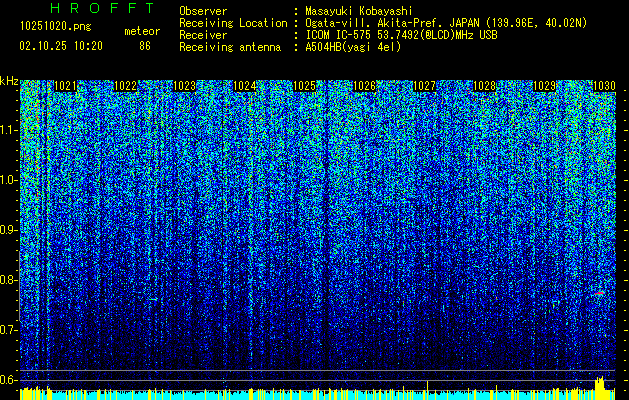Viewport: 629px width, 400px height.
Task: Click the 1026 time marker
Action: click(364, 86)
